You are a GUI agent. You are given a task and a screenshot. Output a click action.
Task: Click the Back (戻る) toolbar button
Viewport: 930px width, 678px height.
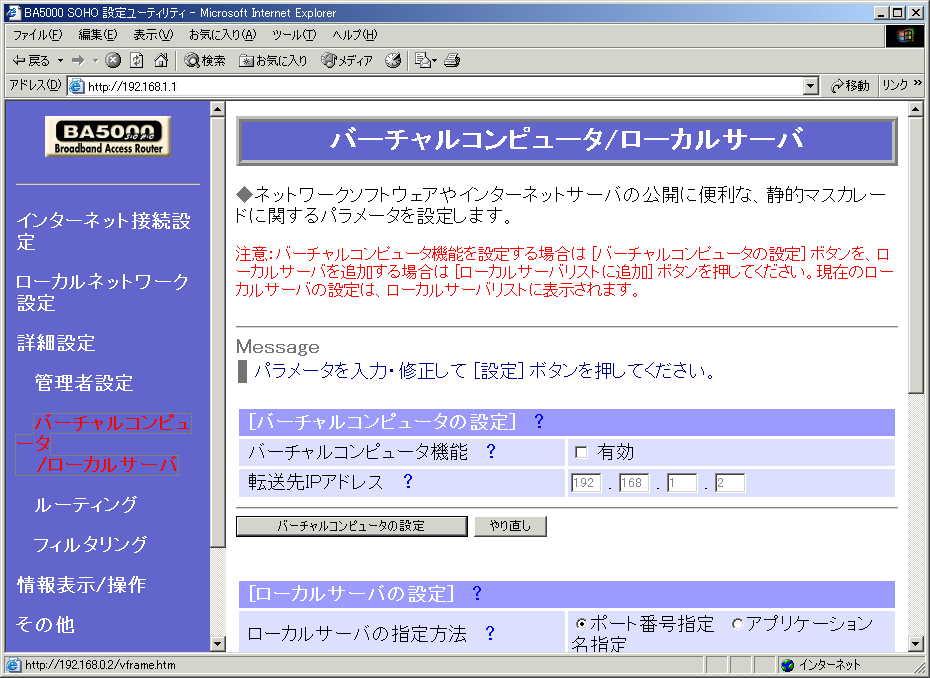32,61
